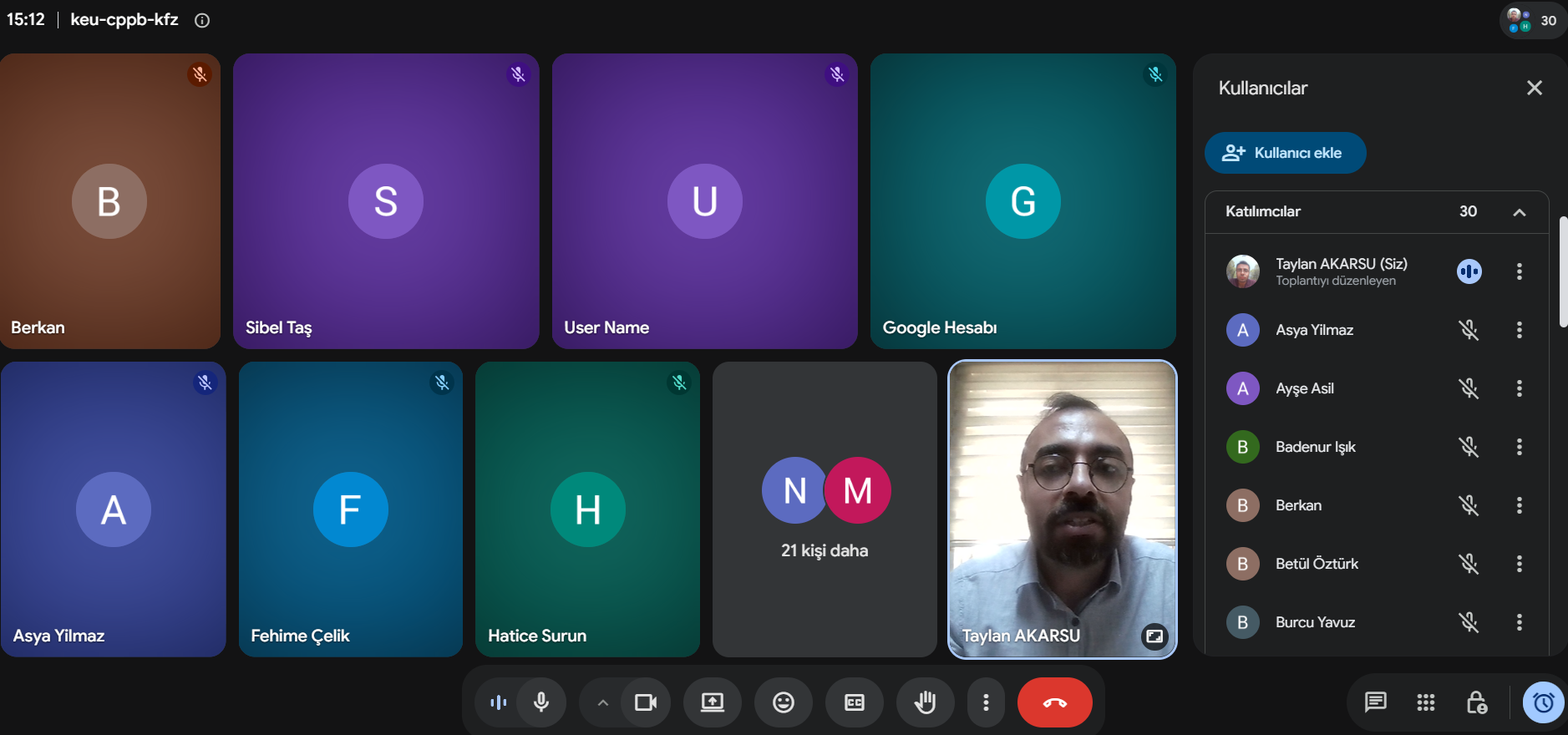Toggle the camera button

tap(646, 702)
